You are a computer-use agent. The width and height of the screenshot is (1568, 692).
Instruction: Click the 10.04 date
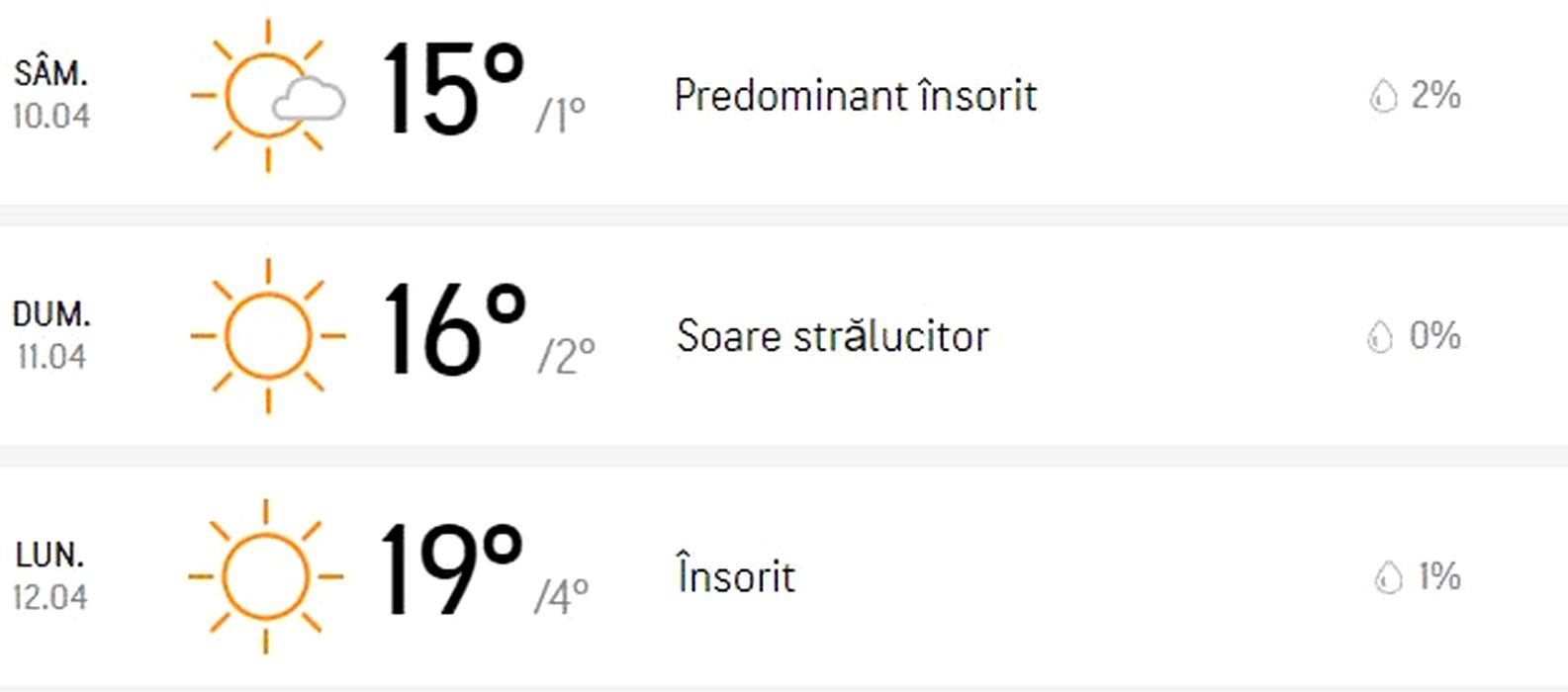click(51, 116)
